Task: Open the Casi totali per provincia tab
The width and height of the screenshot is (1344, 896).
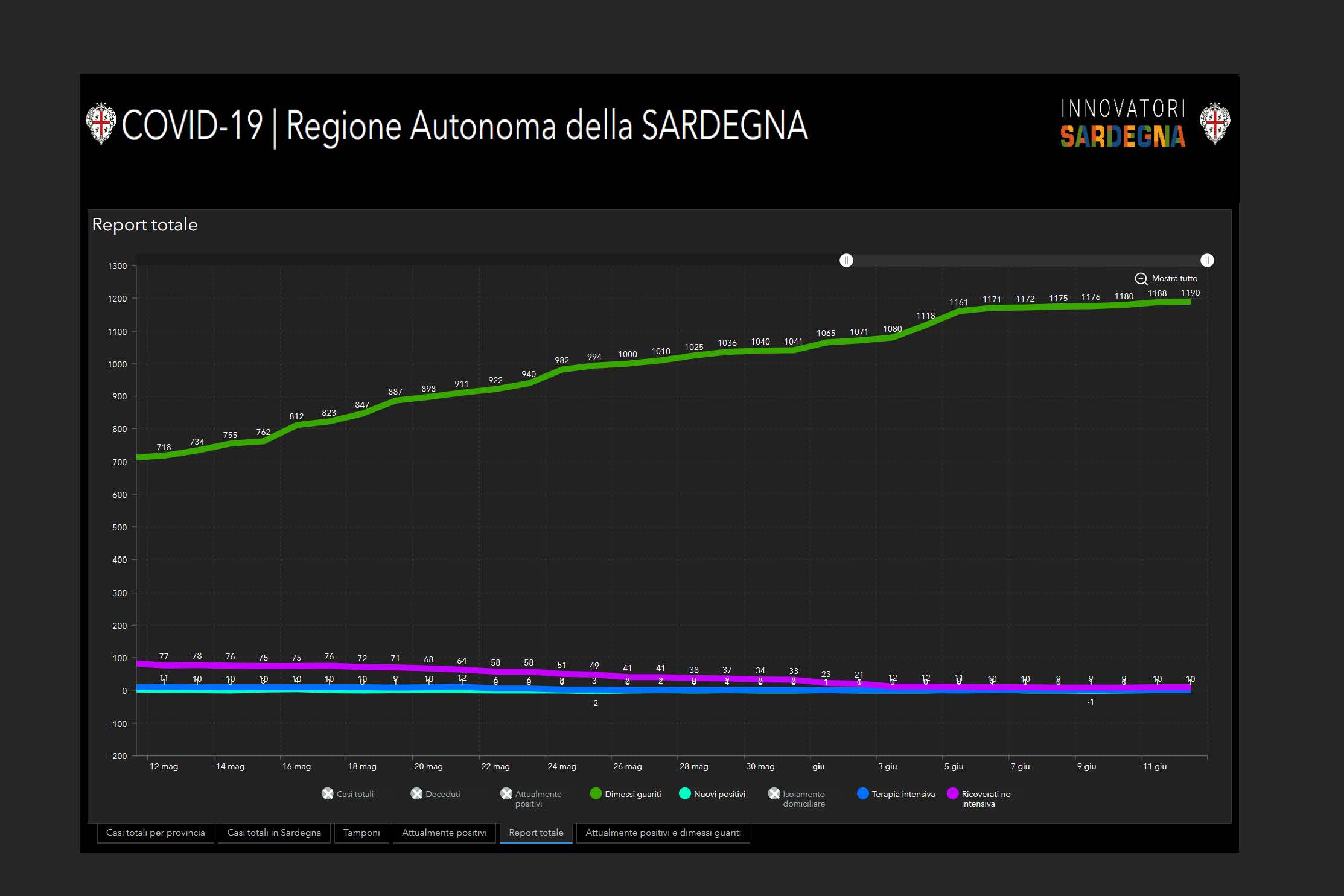Action: coord(156,833)
